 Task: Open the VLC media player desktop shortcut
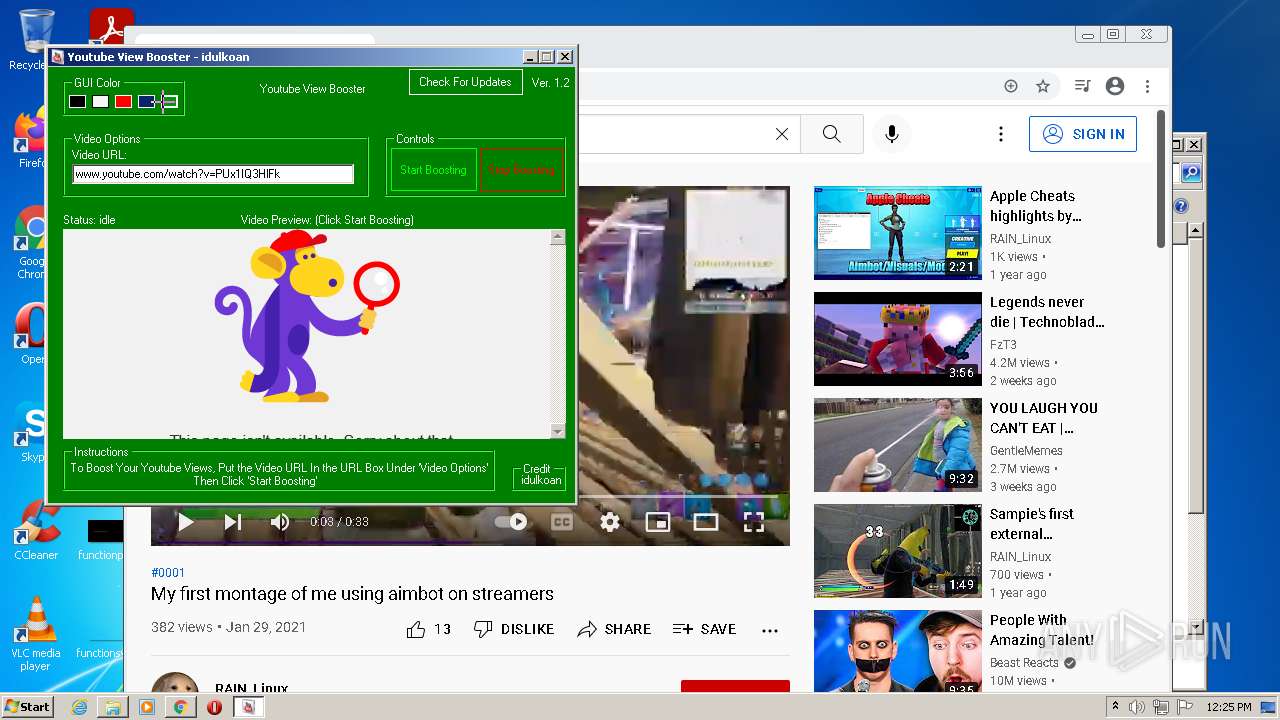tap(36, 635)
